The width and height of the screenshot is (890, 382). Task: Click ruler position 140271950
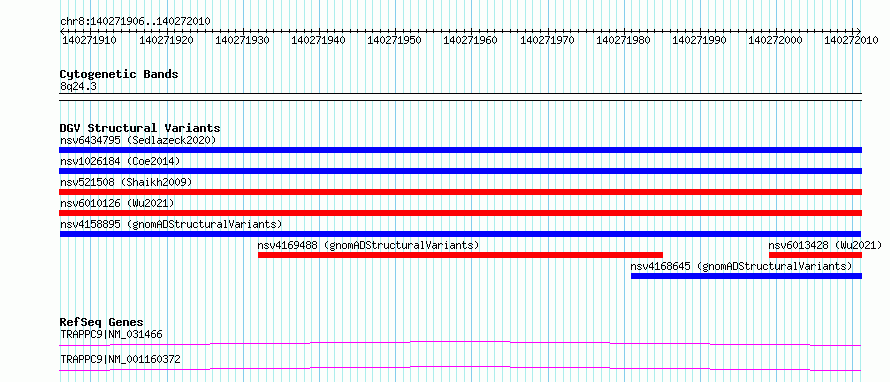click(x=394, y=40)
